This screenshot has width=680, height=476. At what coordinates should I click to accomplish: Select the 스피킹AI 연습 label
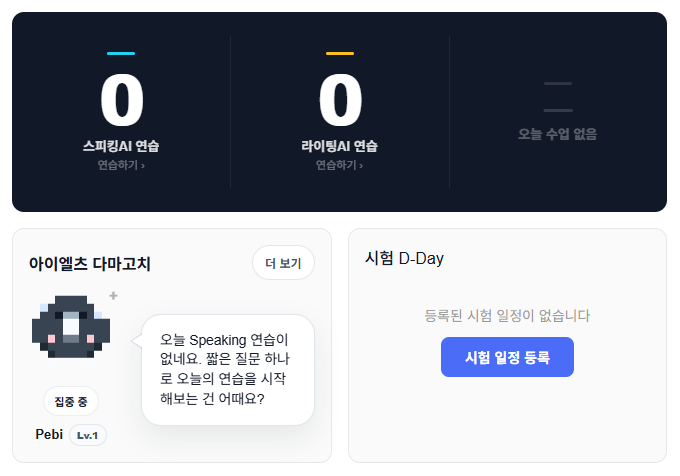[x=121, y=146]
